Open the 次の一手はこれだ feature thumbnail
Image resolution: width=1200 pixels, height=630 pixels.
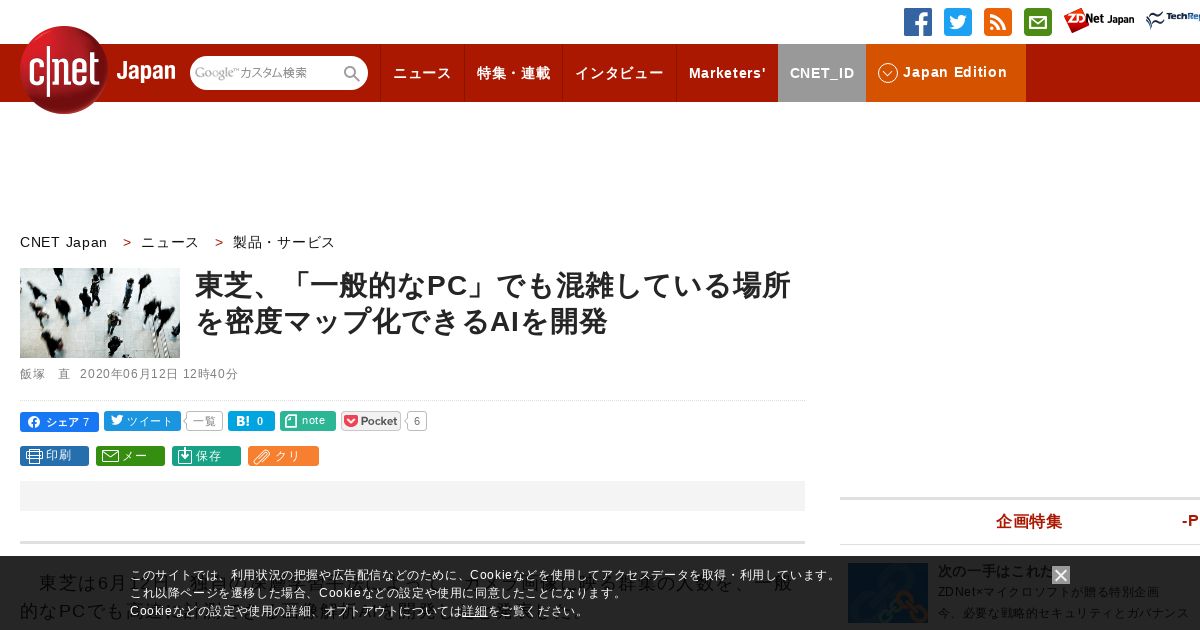[x=888, y=593]
